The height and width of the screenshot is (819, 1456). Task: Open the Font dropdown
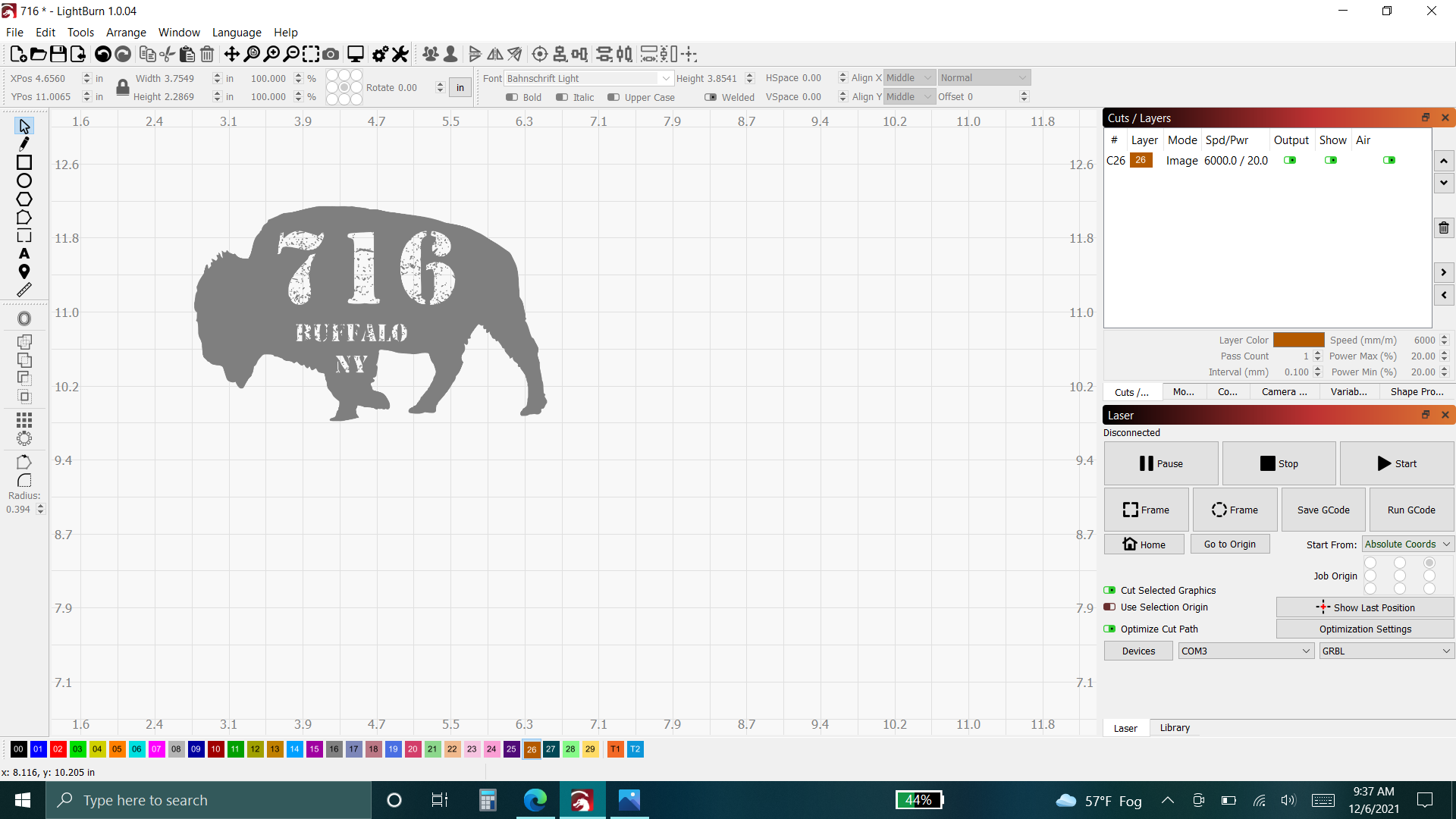(x=588, y=78)
